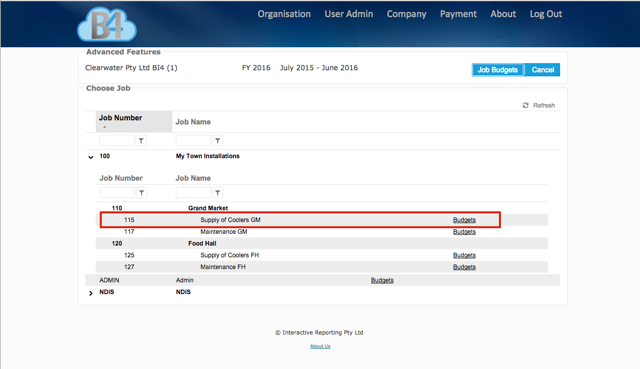Viewport: 640px width, 369px height.
Task: Open Budgets for Maintenance FH
Action: tap(464, 267)
